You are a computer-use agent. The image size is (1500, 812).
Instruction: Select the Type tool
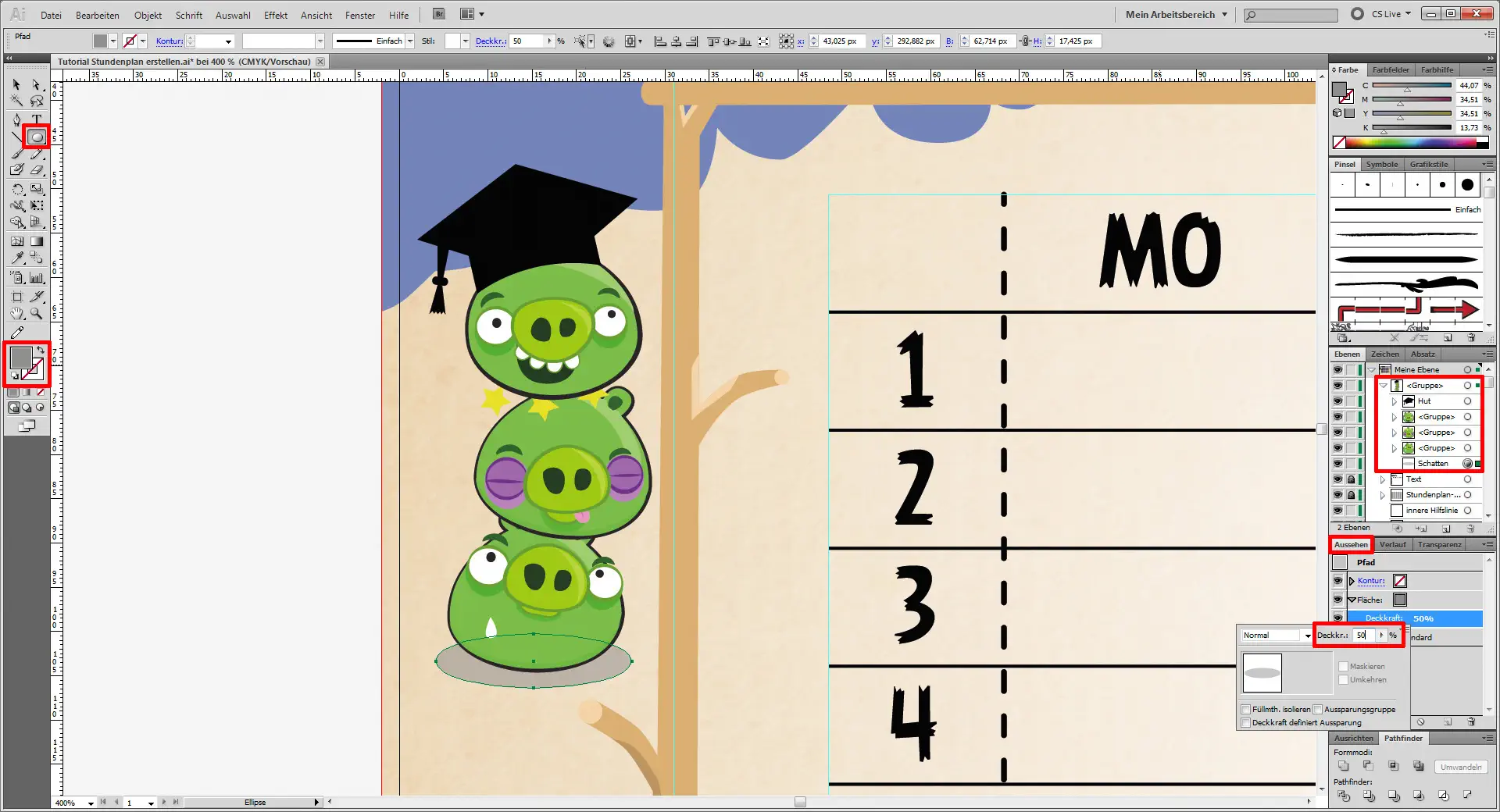coord(36,119)
